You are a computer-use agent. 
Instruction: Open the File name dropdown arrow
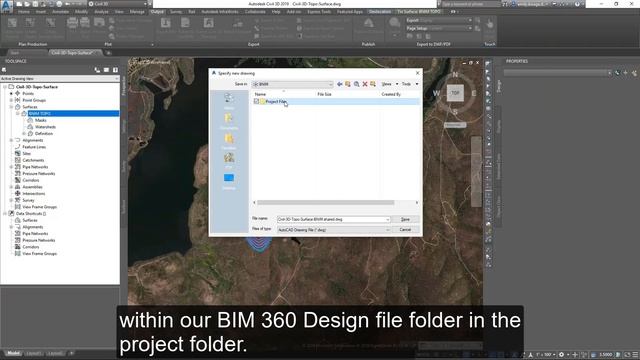point(387,220)
